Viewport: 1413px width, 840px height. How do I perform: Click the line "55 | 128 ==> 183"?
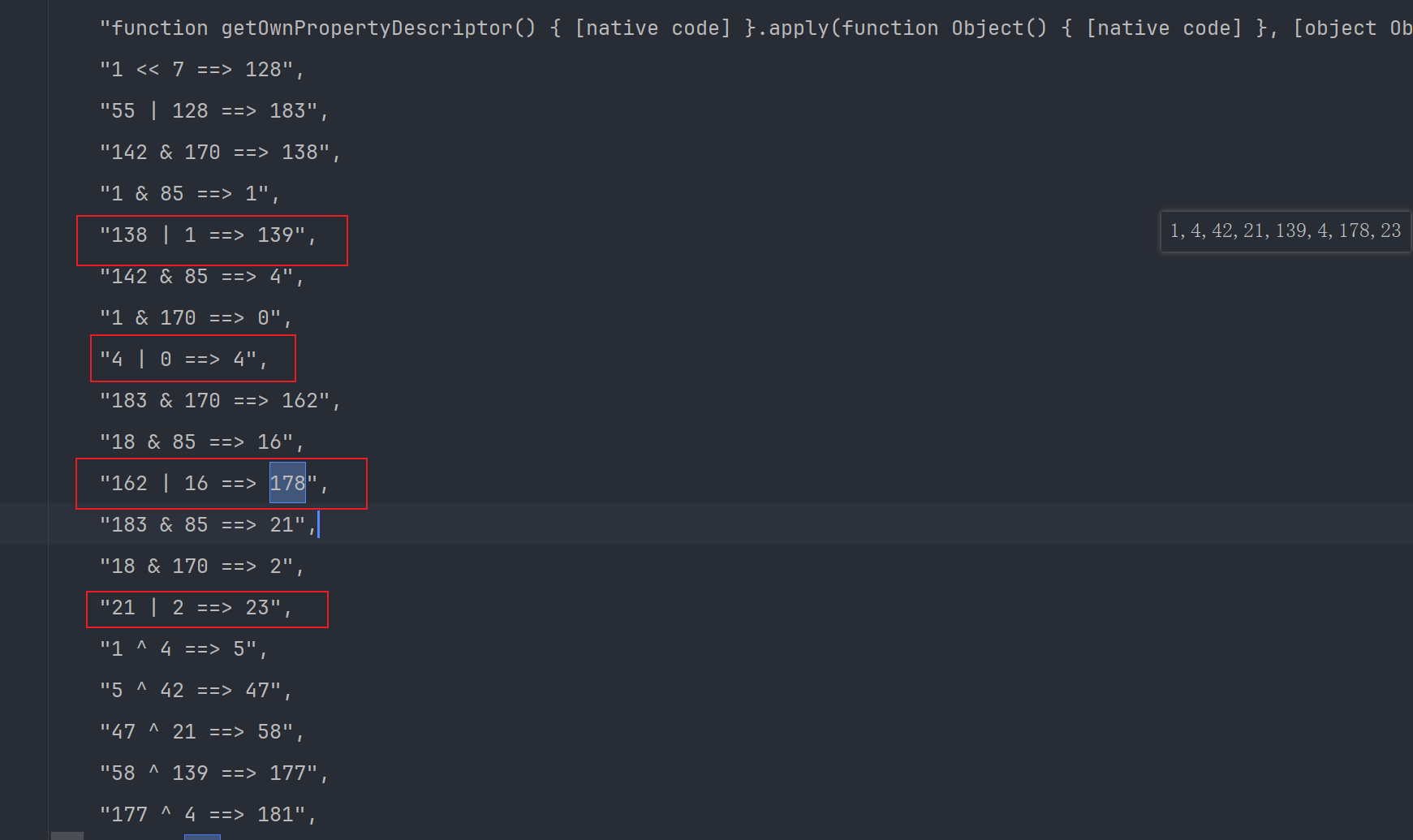pyautogui.click(x=213, y=111)
